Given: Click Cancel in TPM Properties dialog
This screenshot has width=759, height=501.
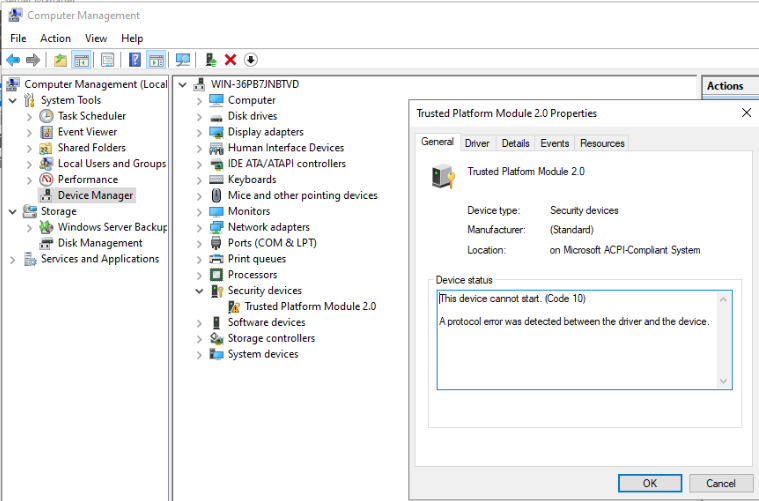Looking at the screenshot, I should [x=720, y=483].
